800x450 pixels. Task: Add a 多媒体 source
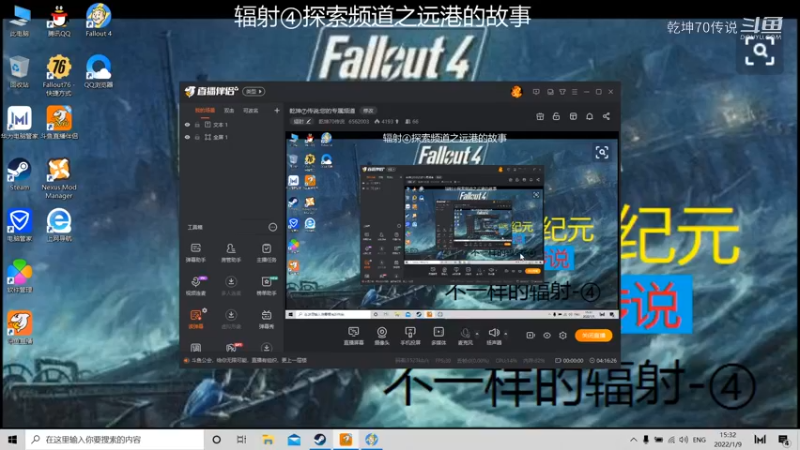(438, 336)
